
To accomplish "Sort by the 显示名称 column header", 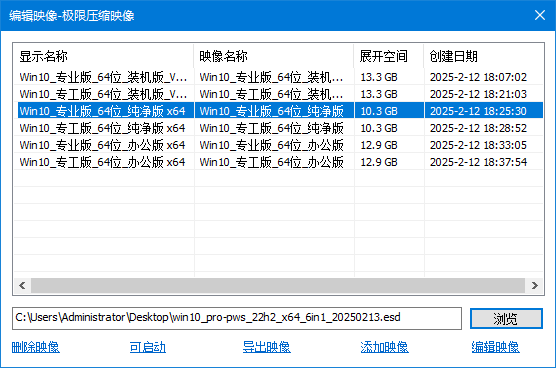I will coord(104,56).
